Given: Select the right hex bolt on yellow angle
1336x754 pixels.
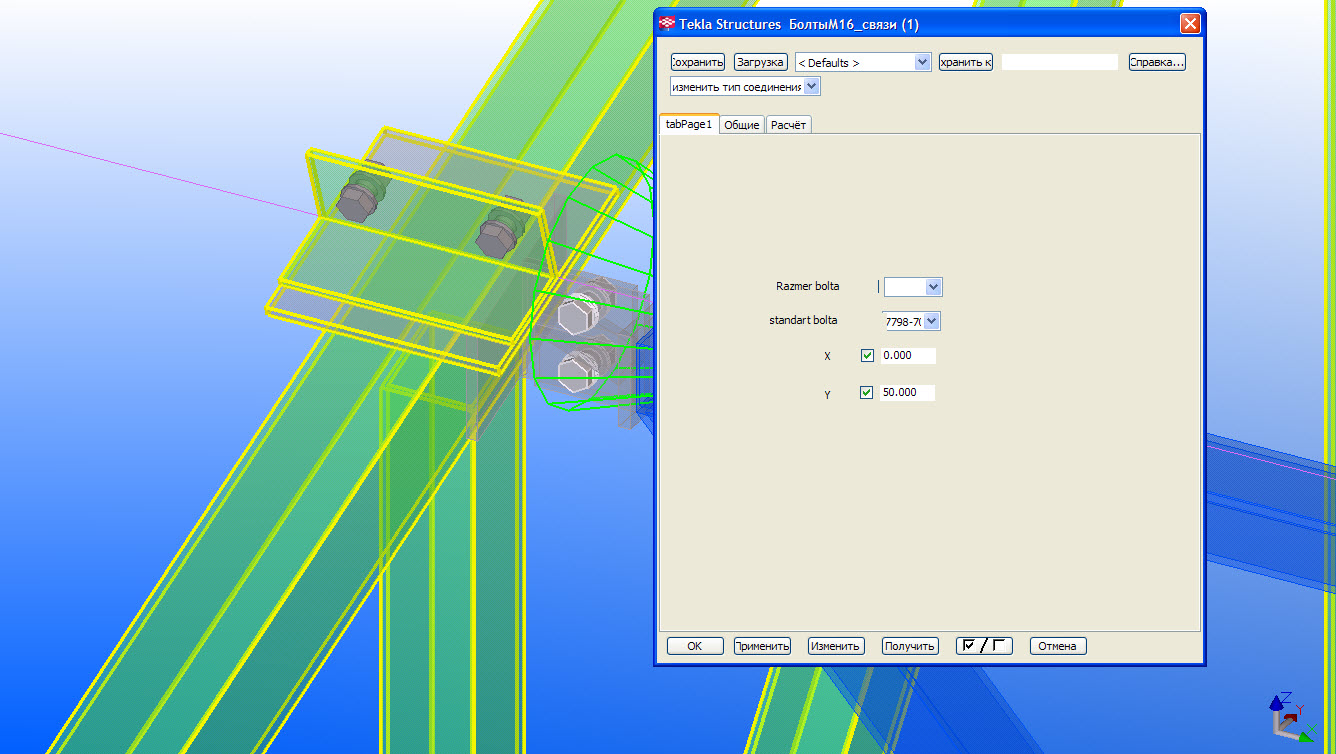Looking at the screenshot, I should point(495,238).
